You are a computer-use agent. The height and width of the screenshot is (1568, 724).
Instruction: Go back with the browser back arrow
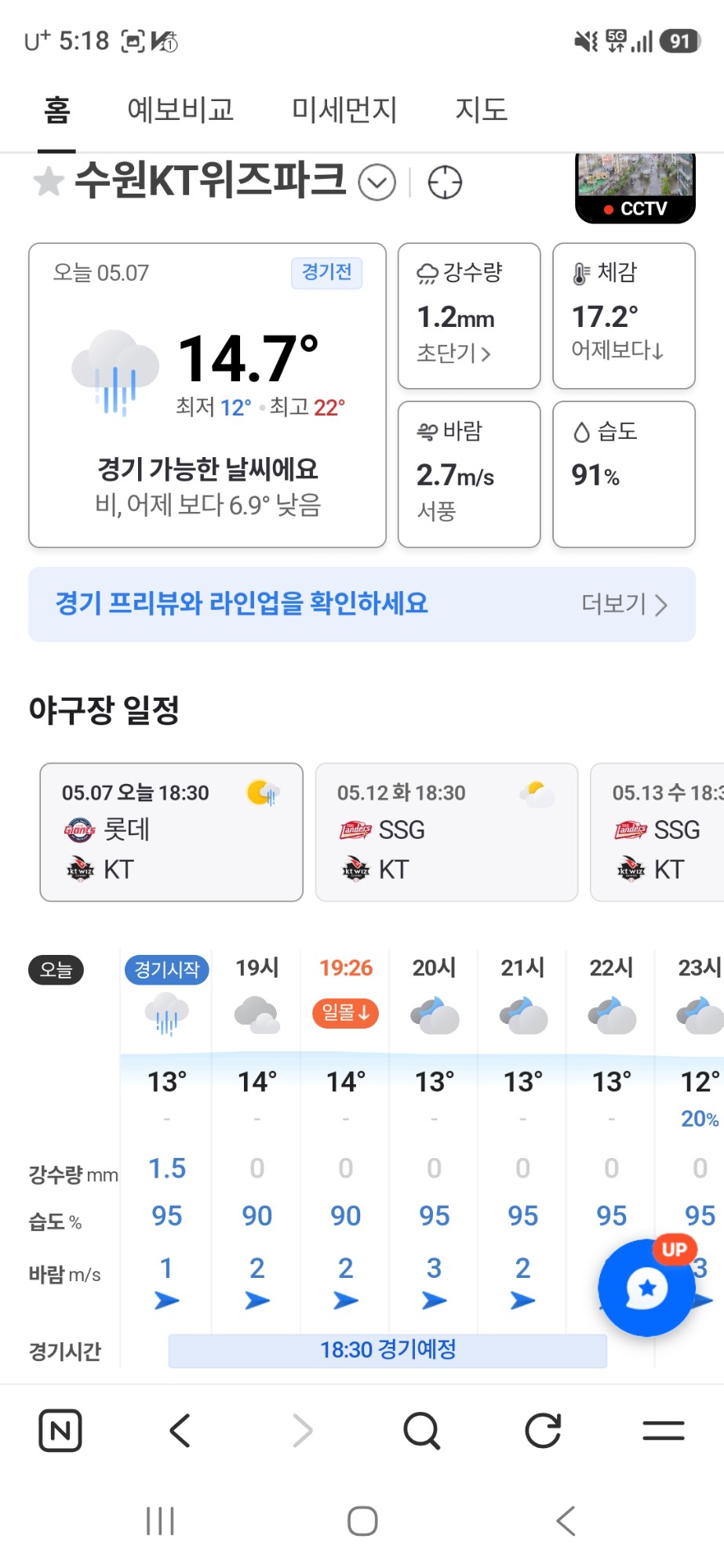point(180,1431)
